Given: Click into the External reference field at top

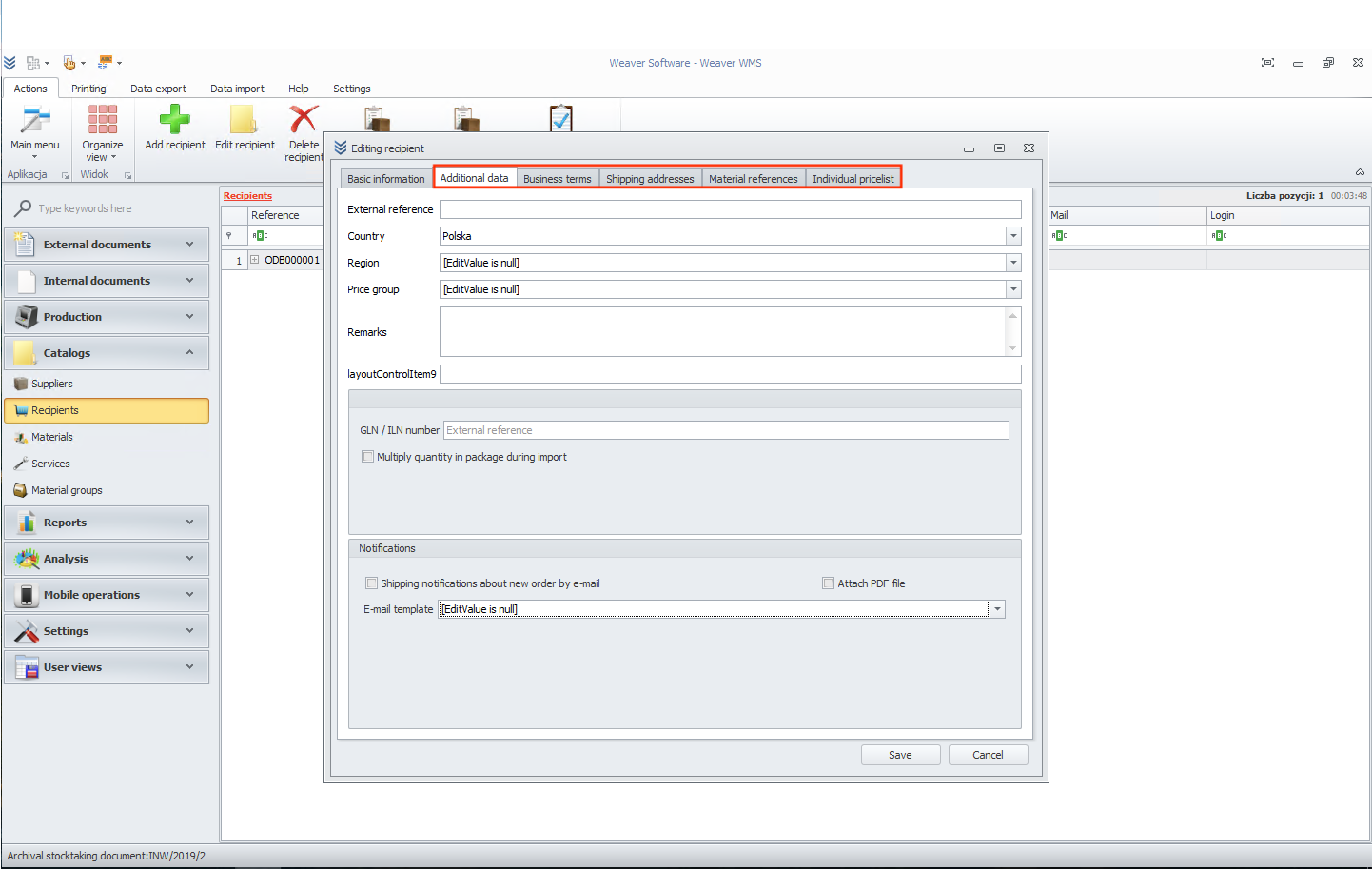Looking at the screenshot, I should pyautogui.click(x=731, y=209).
